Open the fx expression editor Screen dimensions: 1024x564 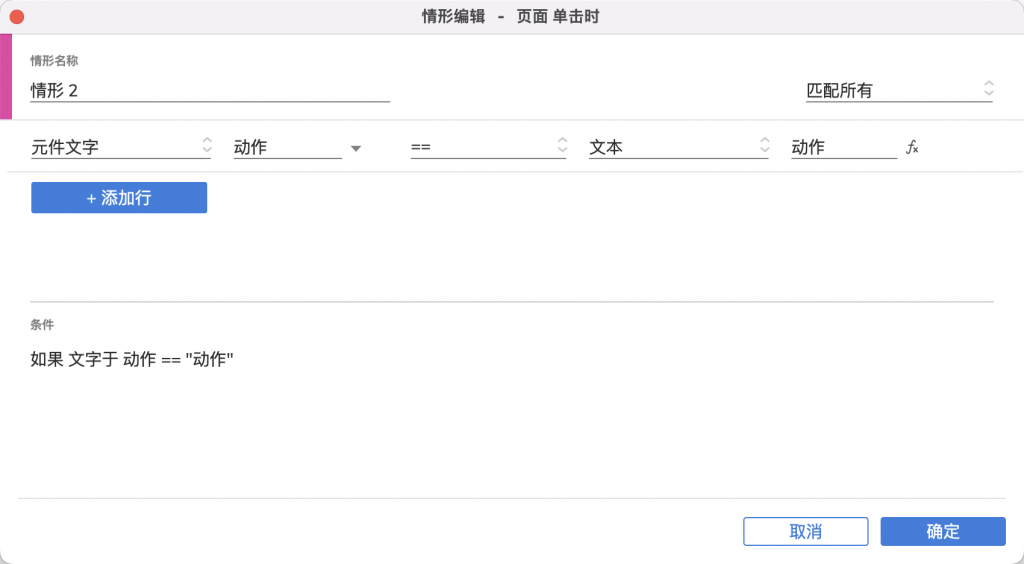tap(912, 148)
